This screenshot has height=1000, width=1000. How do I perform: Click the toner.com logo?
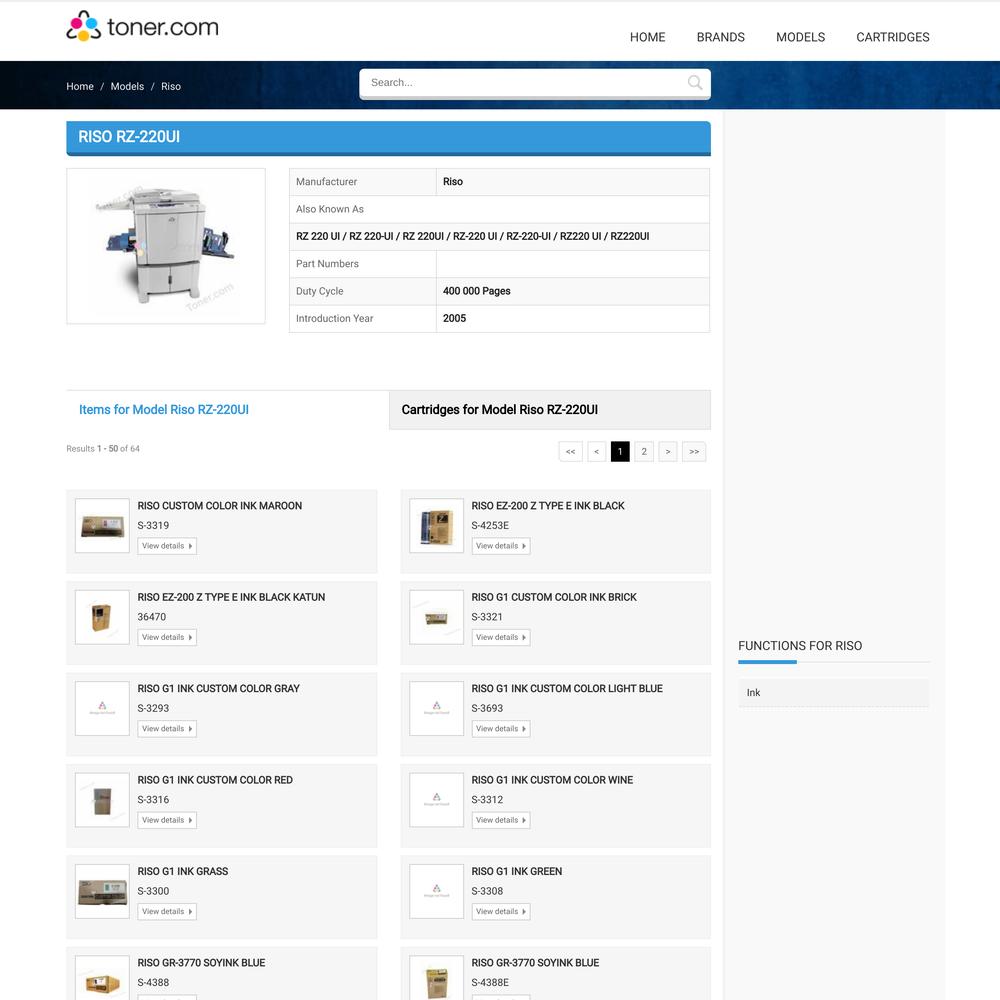(142, 27)
